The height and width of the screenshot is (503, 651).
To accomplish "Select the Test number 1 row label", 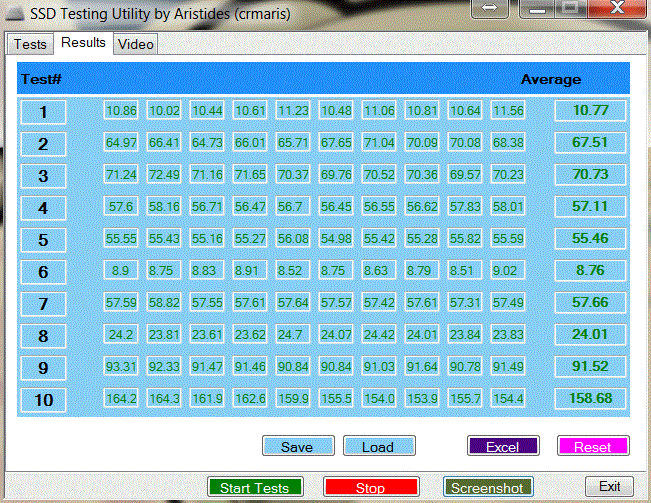I will pyautogui.click(x=43, y=112).
